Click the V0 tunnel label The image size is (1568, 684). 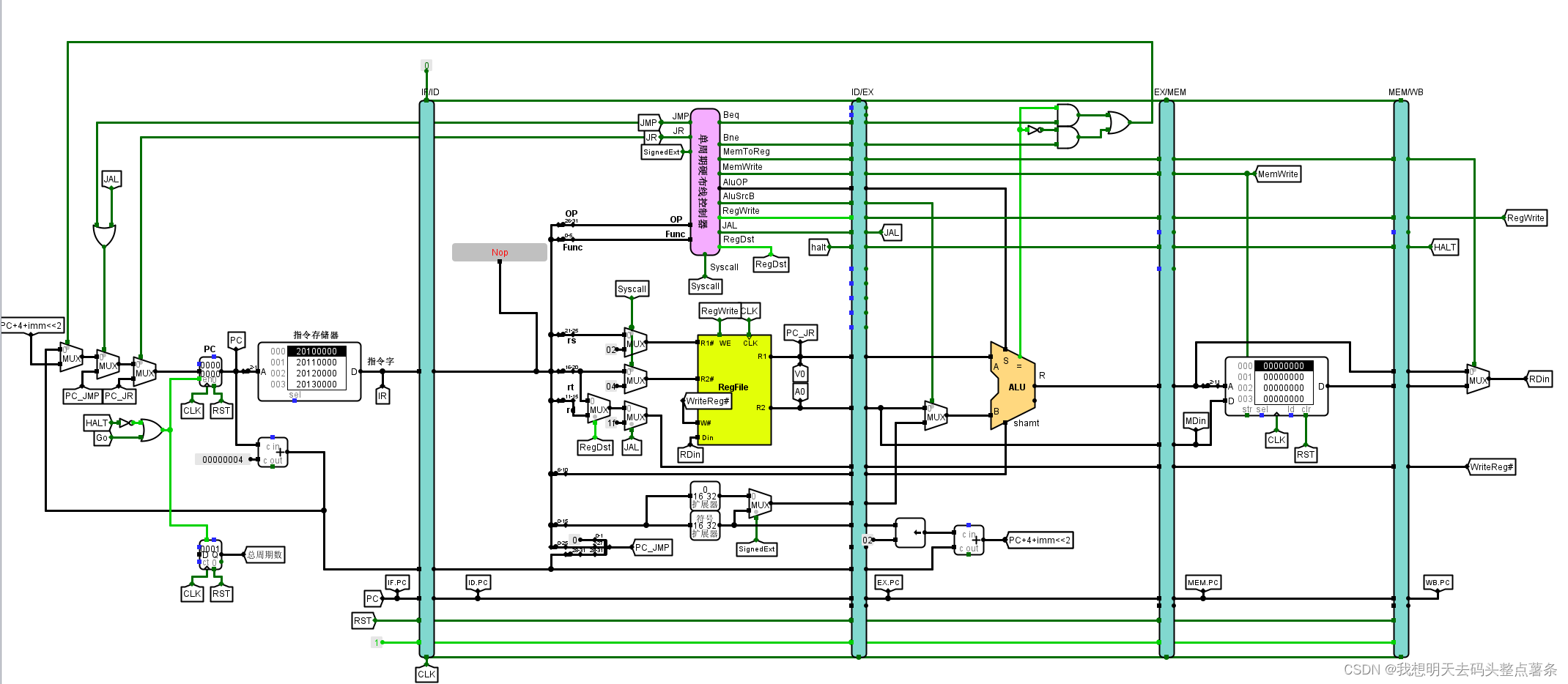(x=800, y=374)
